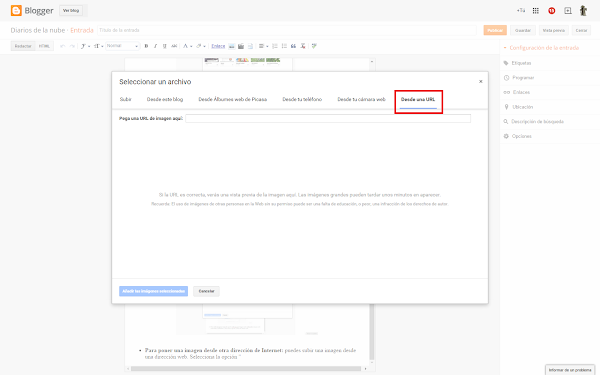Click the editor horizontal scrollbar

point(246,369)
